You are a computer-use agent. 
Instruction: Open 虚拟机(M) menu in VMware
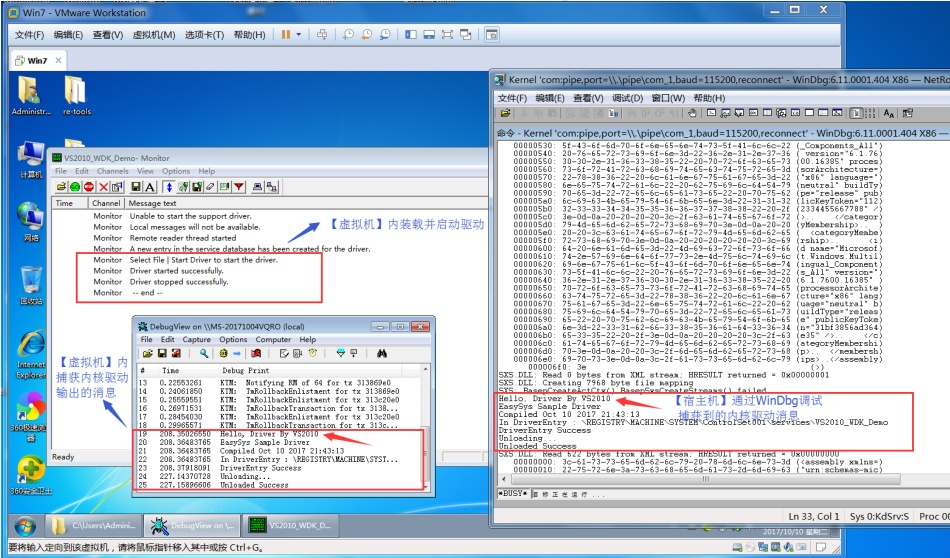[x=154, y=35]
